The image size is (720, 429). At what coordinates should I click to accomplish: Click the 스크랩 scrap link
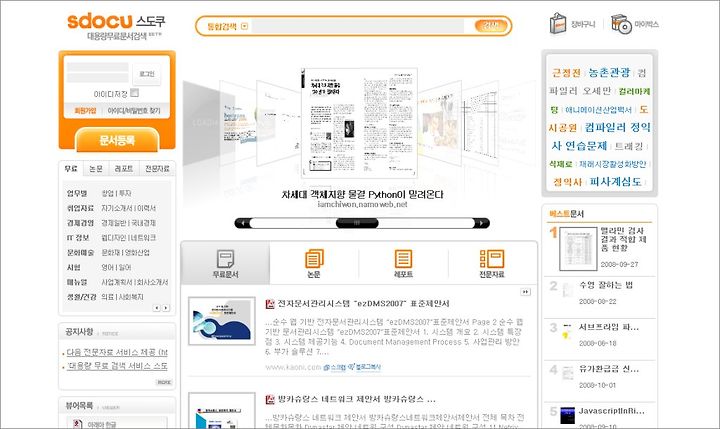pyautogui.click(x=334, y=367)
